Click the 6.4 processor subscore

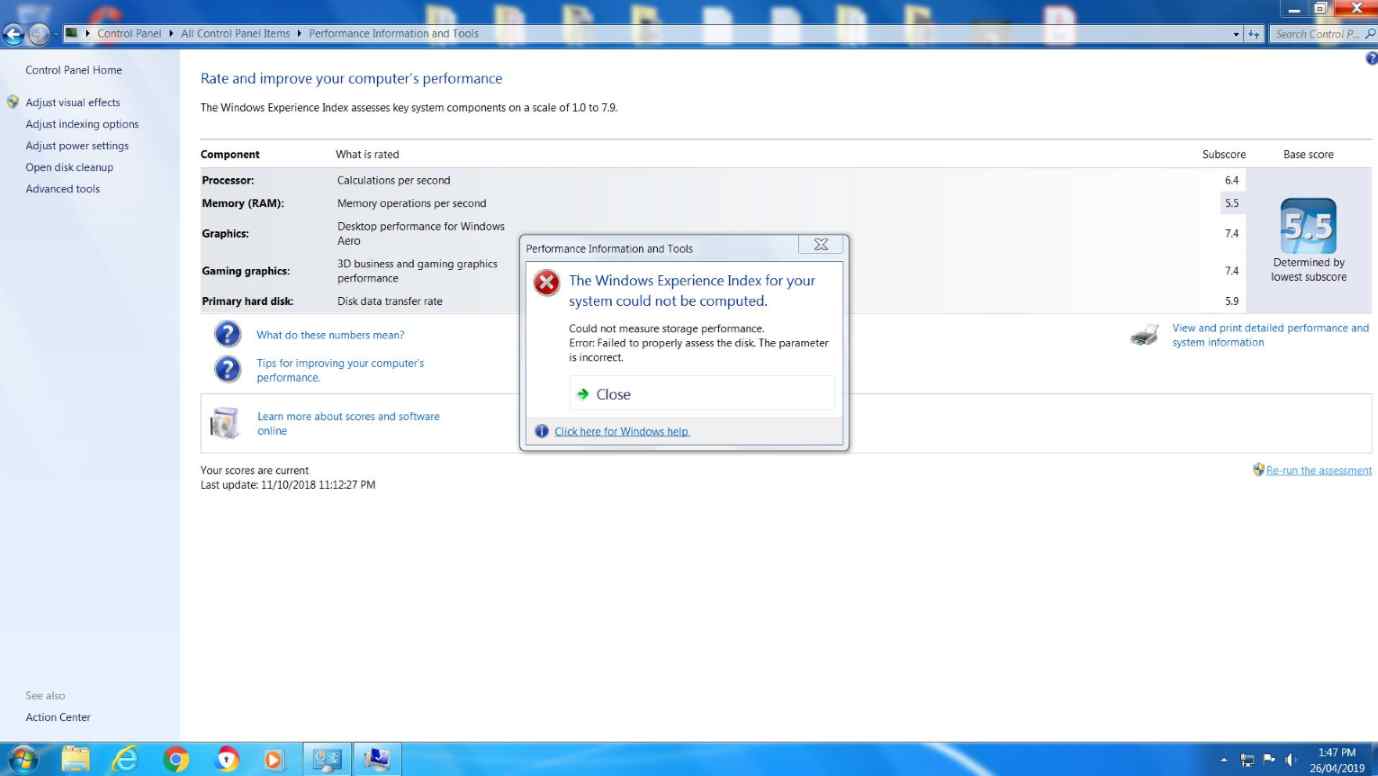[1231, 180]
